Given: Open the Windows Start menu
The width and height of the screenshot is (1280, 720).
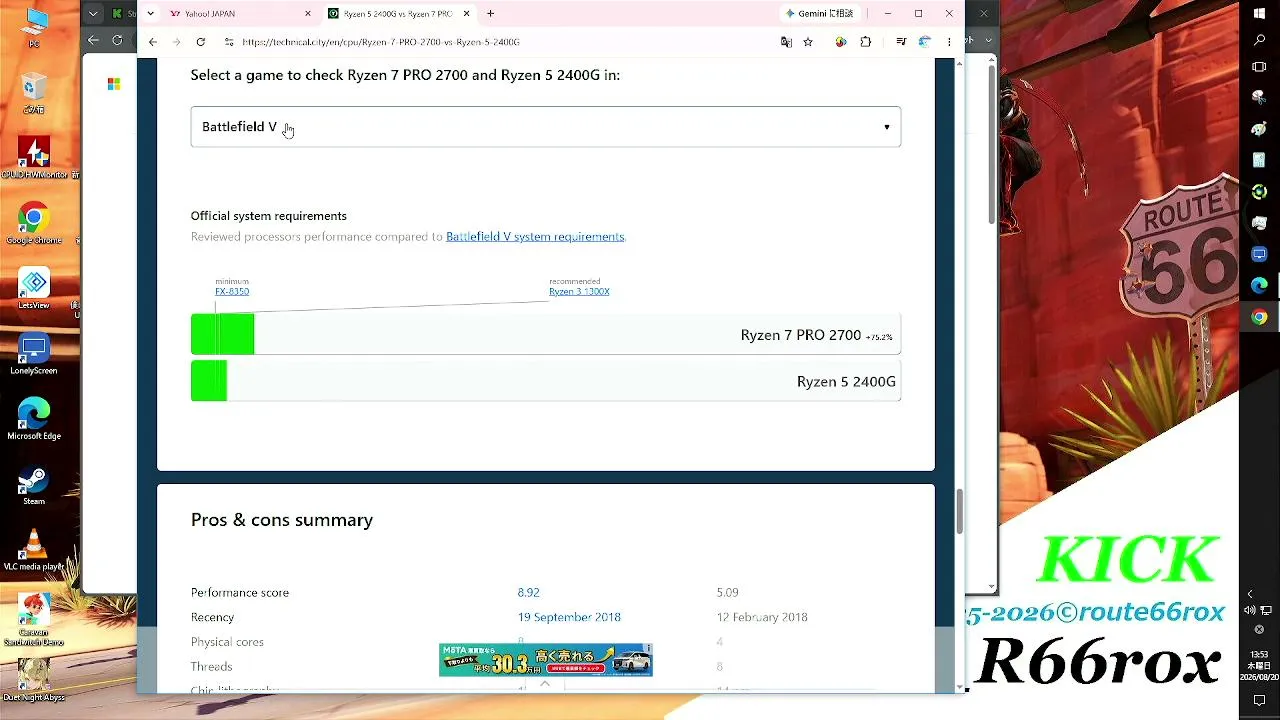Looking at the screenshot, I should [x=1259, y=14].
